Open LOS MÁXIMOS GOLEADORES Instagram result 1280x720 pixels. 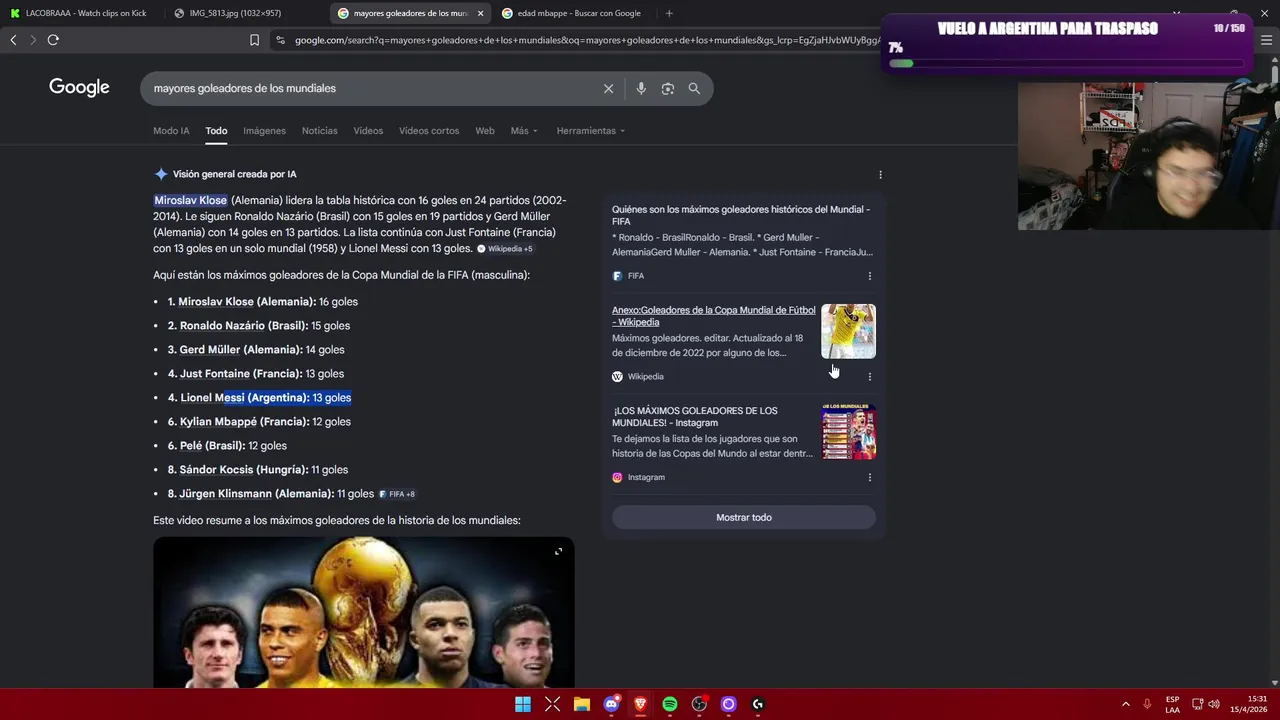pos(695,417)
